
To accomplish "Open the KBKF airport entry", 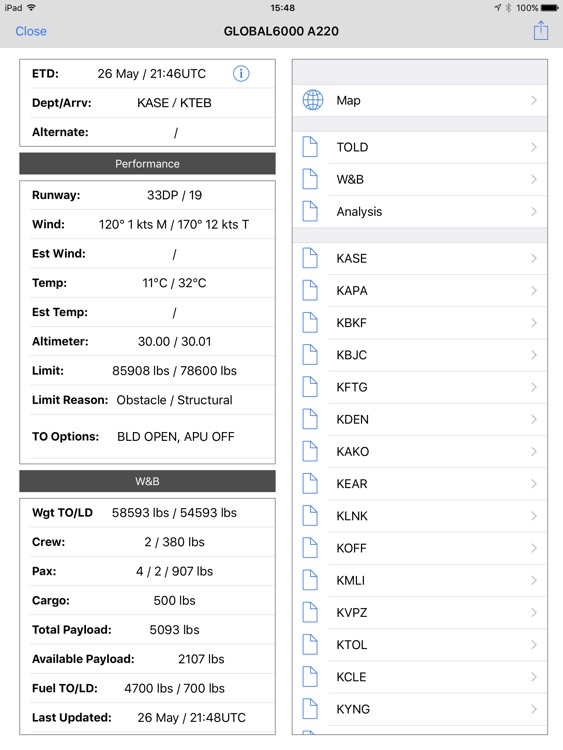I will pos(419,322).
